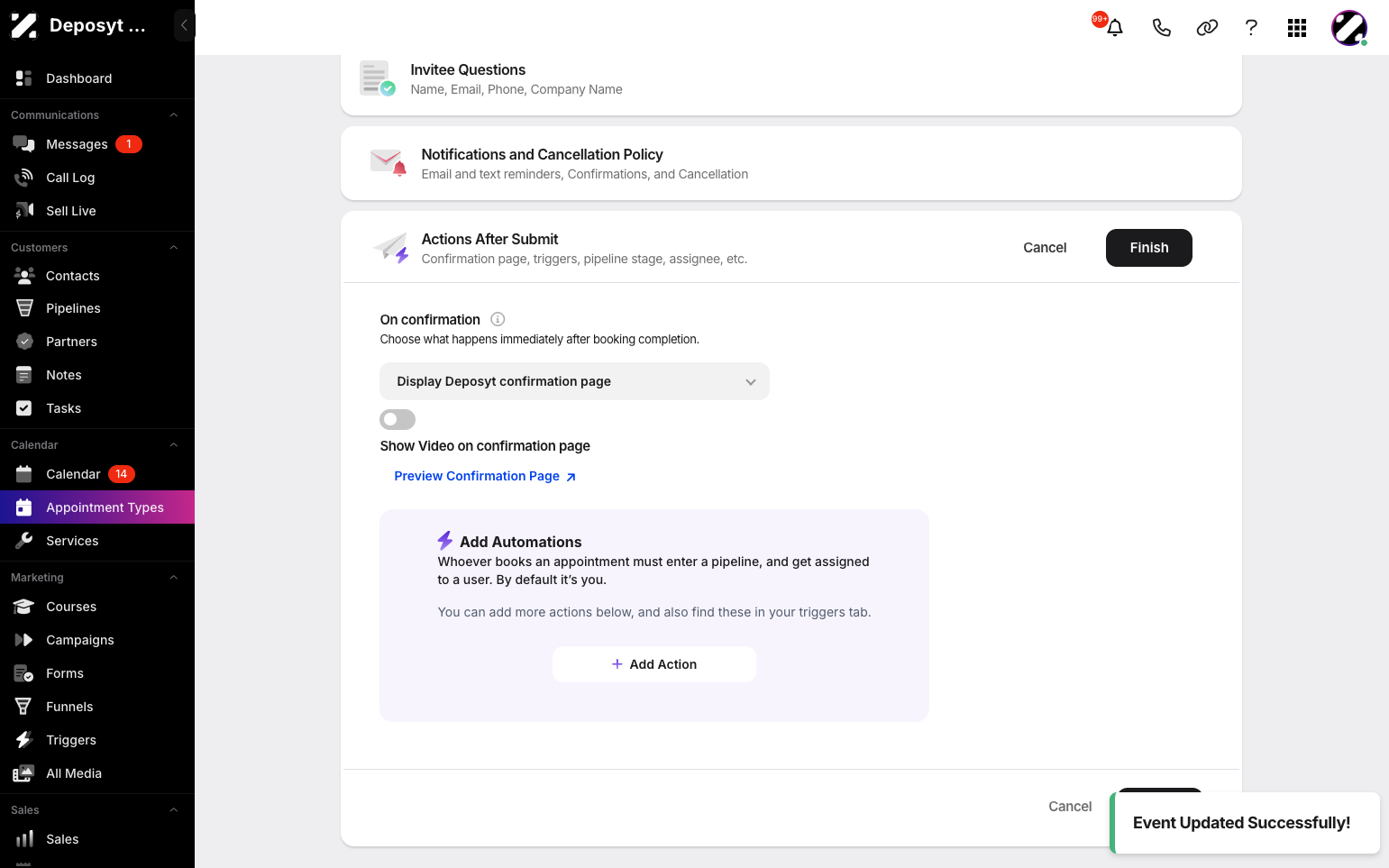
Task: Click the Deposyt logo icon
Action: (24, 25)
